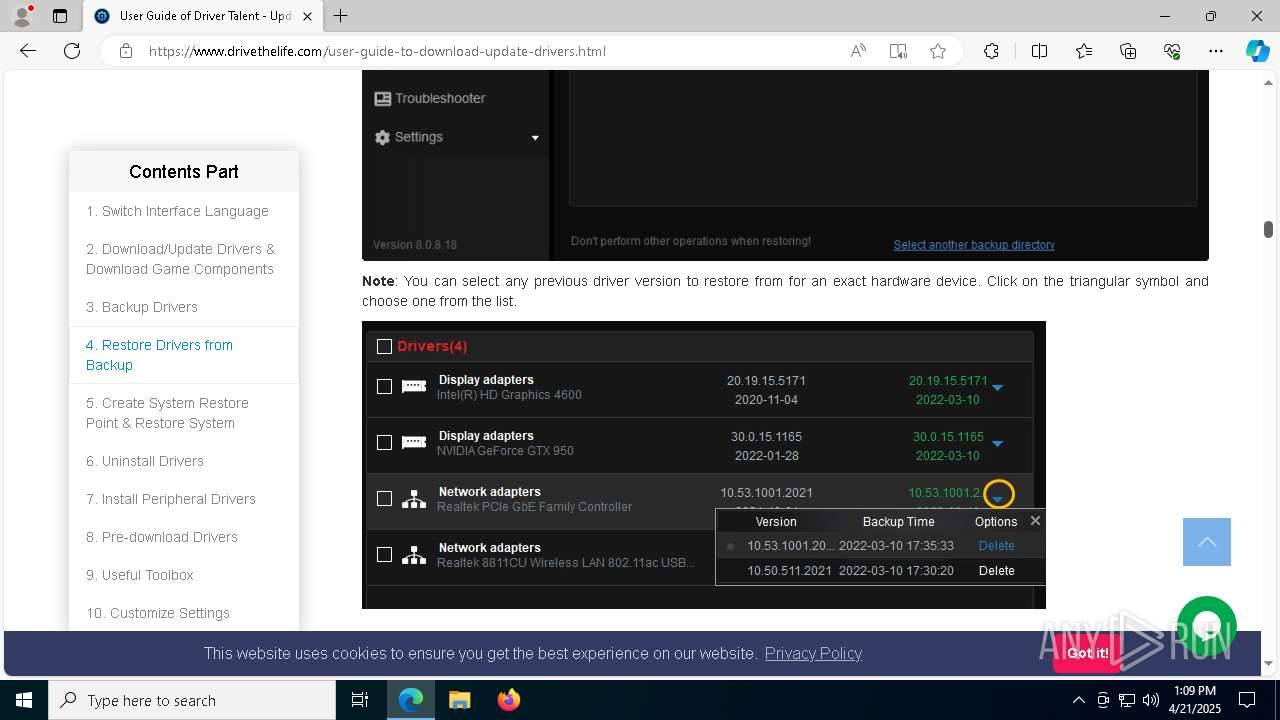Expand versions for NVIDIA GeForce GTX 950
The image size is (1280, 720).
[x=997, y=443]
